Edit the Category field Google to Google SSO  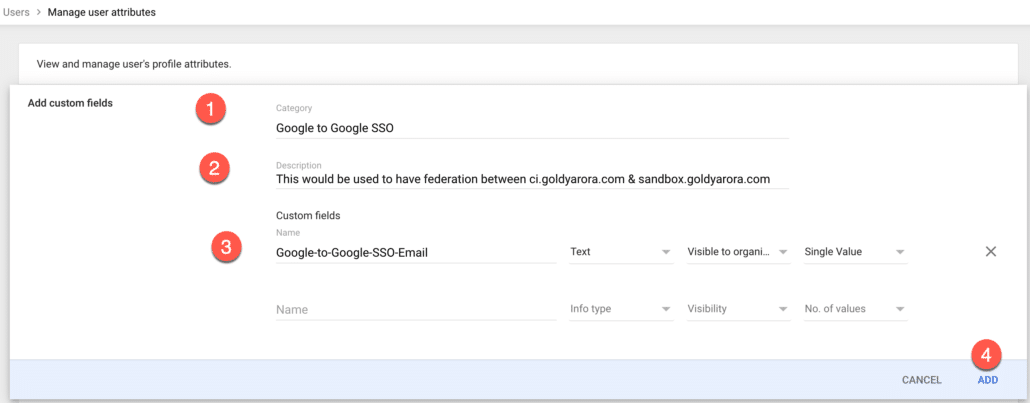click(532, 129)
